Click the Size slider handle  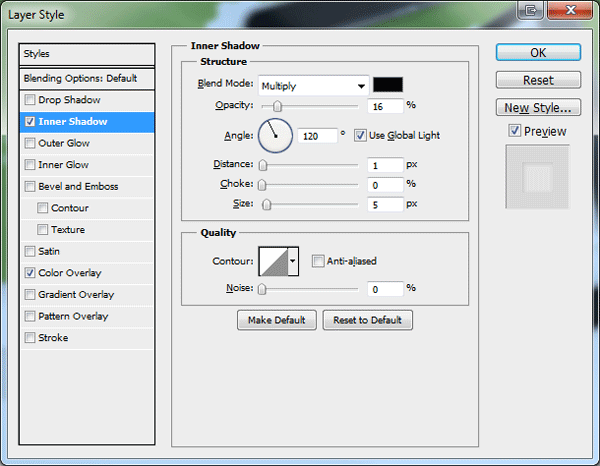click(x=267, y=205)
